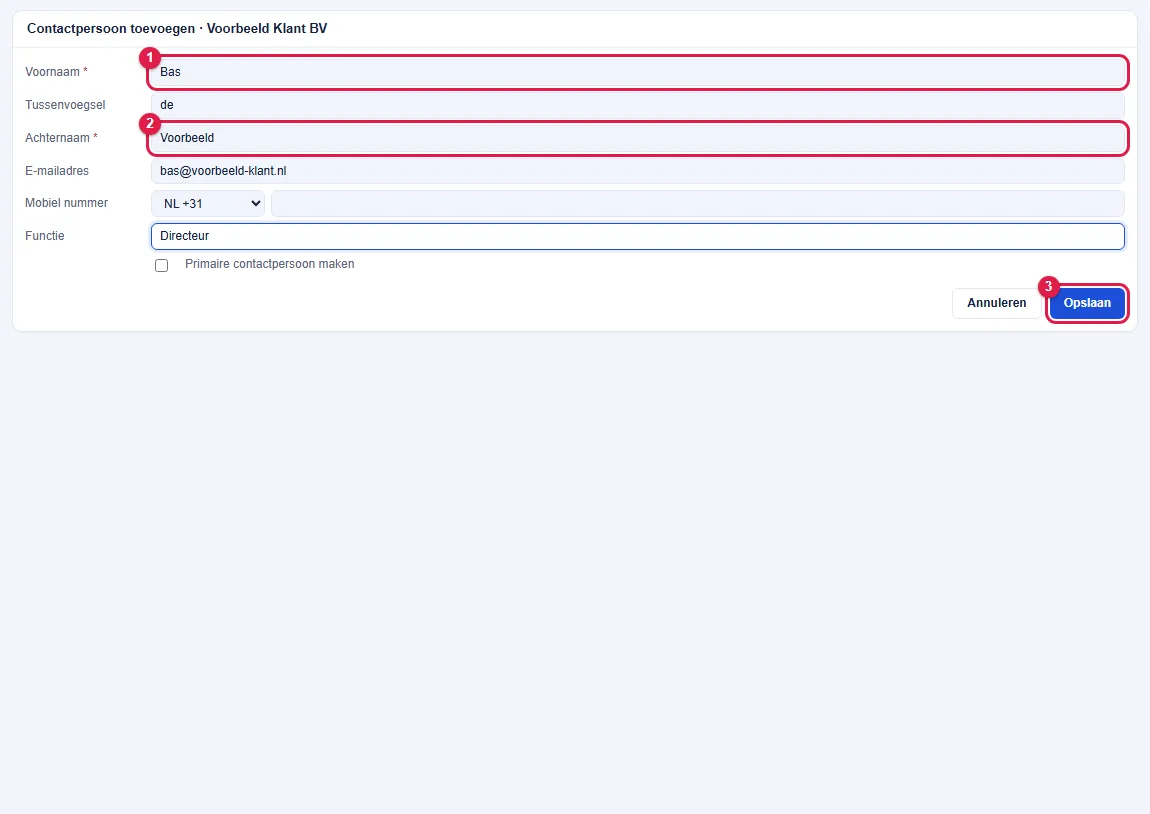
Task: Click the 'E-mailadres' label text
Action: 57,171
